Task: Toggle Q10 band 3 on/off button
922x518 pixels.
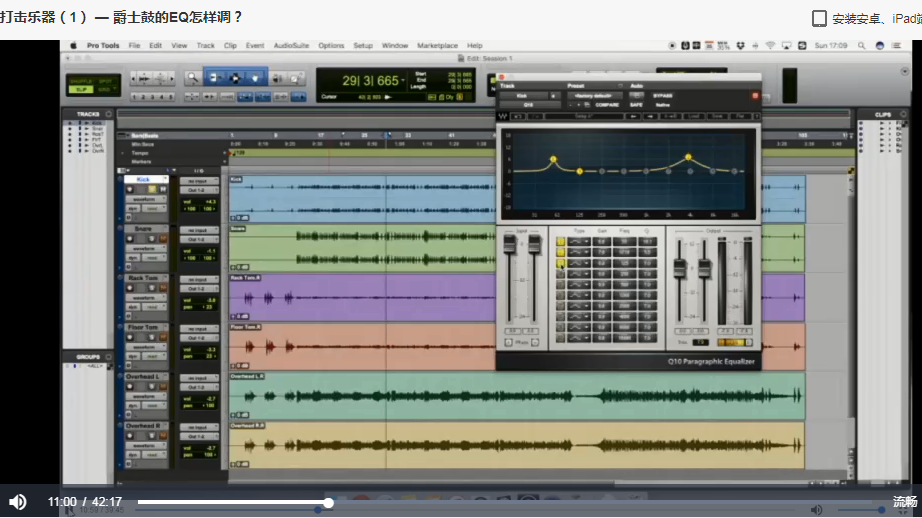Action: [x=560, y=263]
